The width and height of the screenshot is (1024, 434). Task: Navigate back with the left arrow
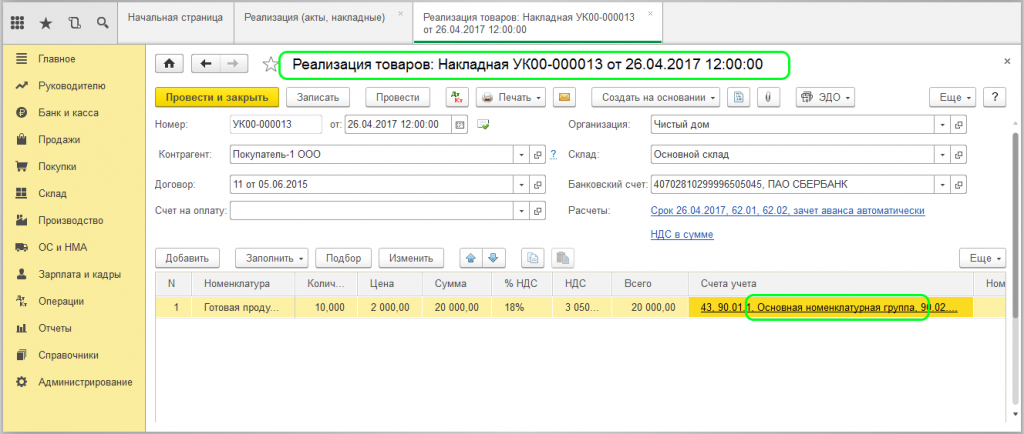point(206,64)
